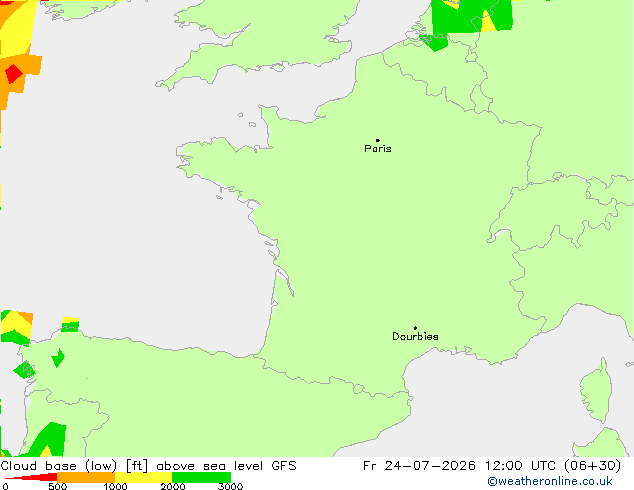Click the forecast date Fr 24-07-2026 text
Viewport: 634px width, 490px height.
click(419, 466)
